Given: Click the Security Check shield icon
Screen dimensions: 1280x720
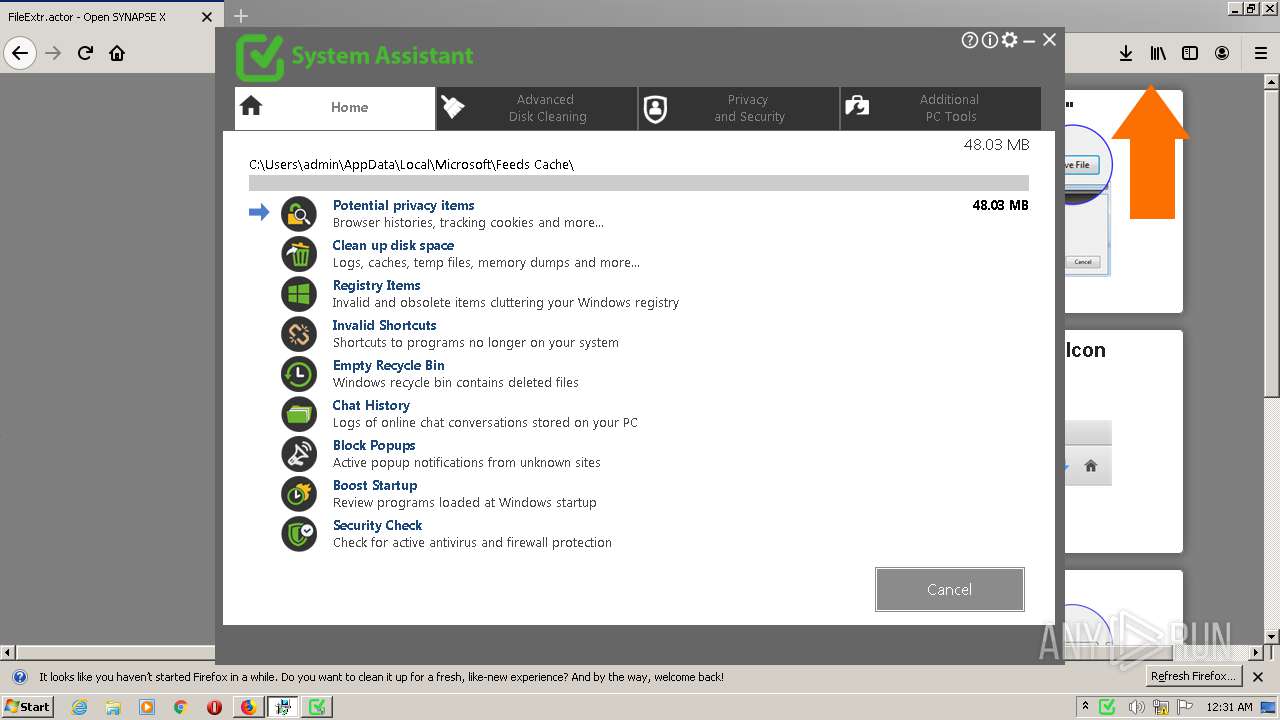Looking at the screenshot, I should (299, 534).
